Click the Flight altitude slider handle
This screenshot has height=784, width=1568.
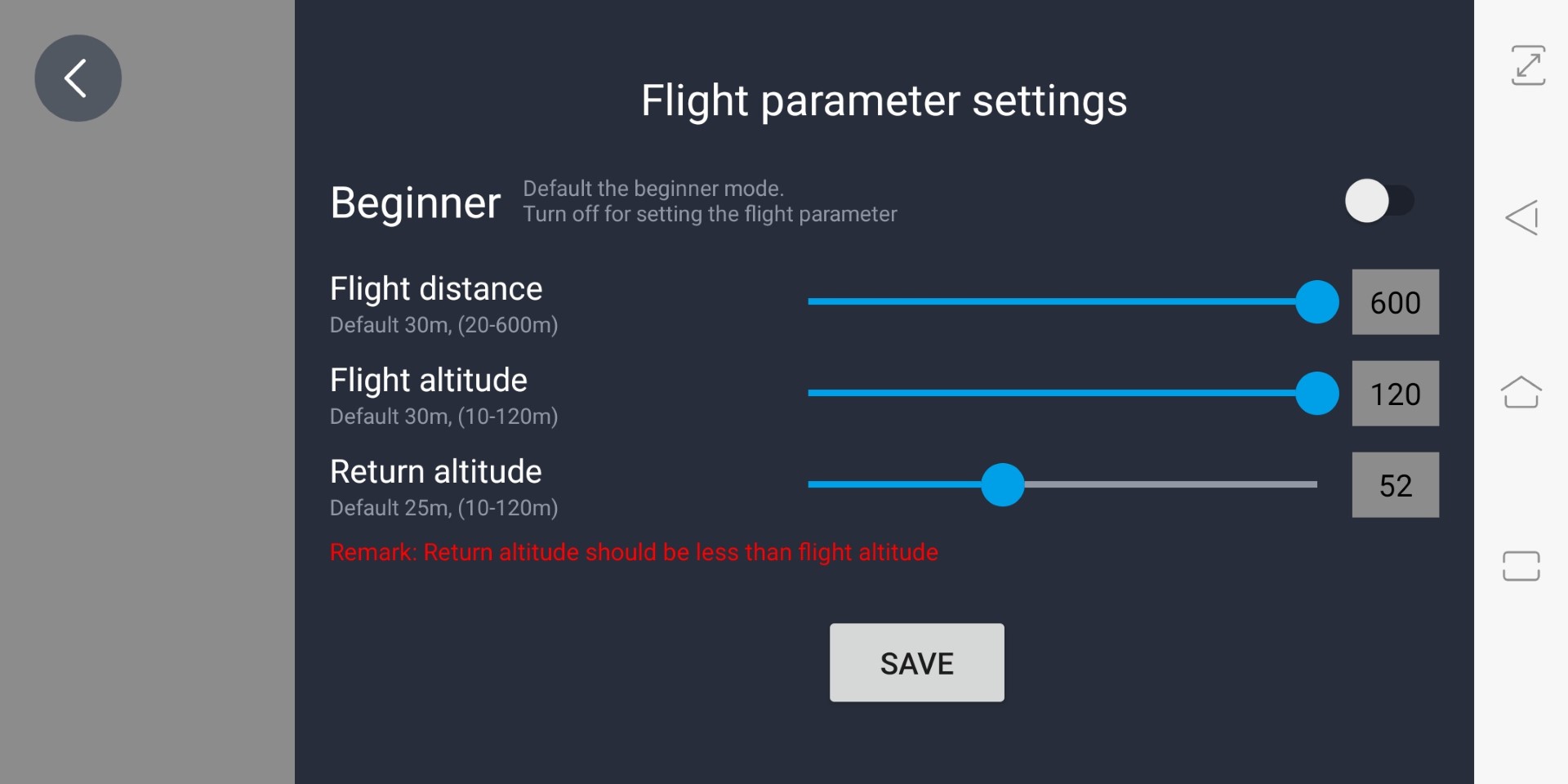click(1316, 393)
